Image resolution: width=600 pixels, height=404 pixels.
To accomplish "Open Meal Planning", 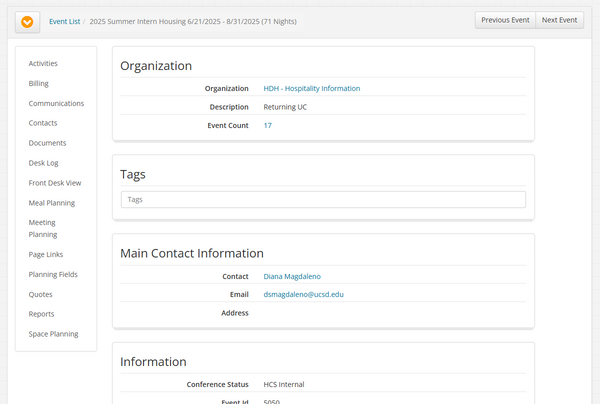I will pyautogui.click(x=52, y=203).
